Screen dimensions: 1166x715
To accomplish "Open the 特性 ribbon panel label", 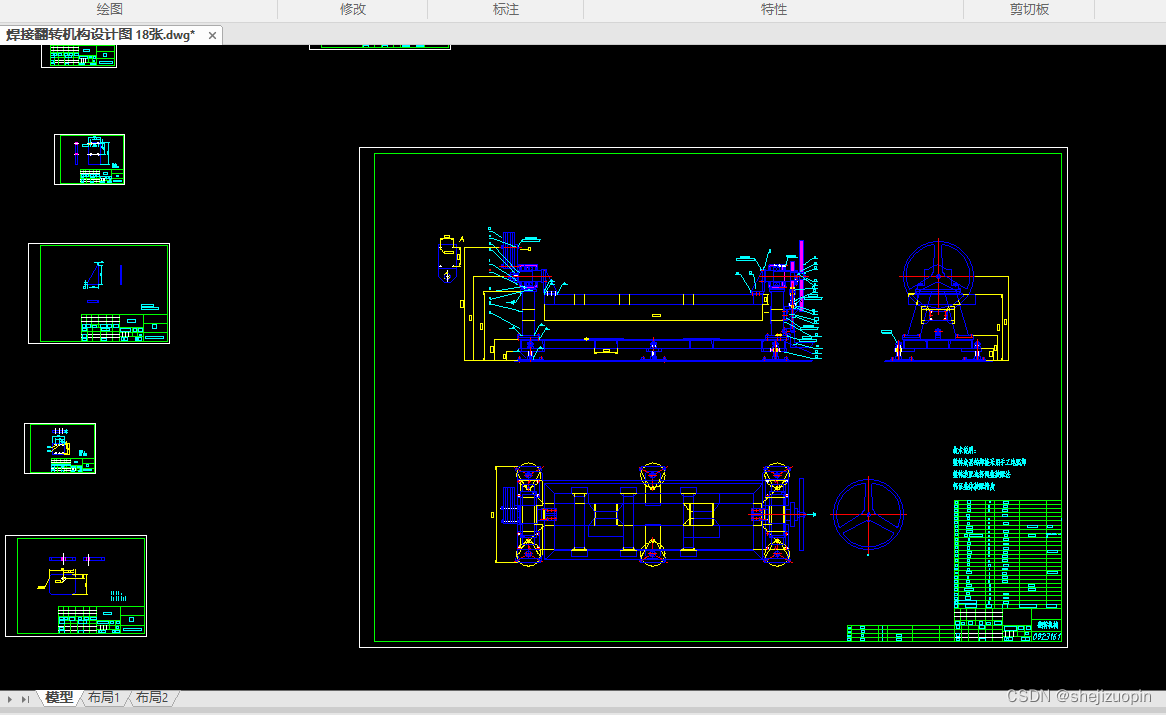I will (x=773, y=9).
